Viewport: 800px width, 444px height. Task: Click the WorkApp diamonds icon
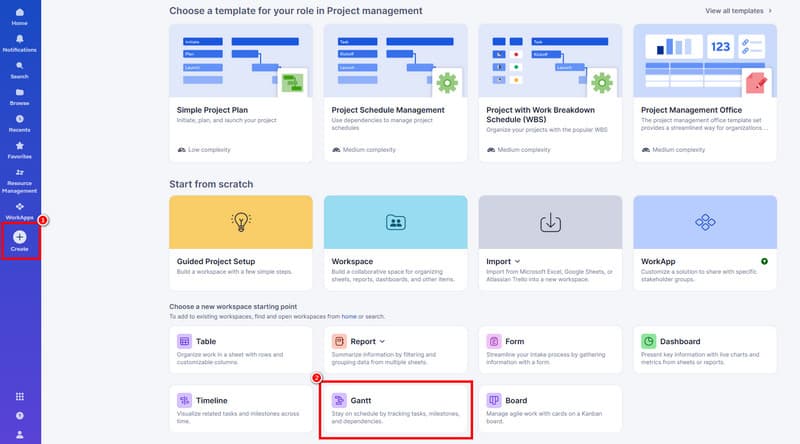[x=705, y=222]
